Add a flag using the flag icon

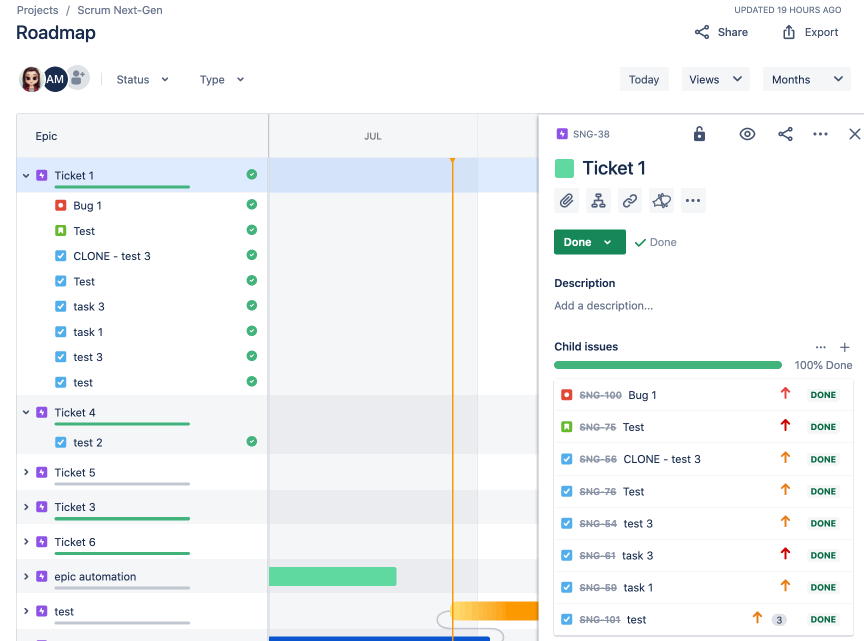(661, 200)
